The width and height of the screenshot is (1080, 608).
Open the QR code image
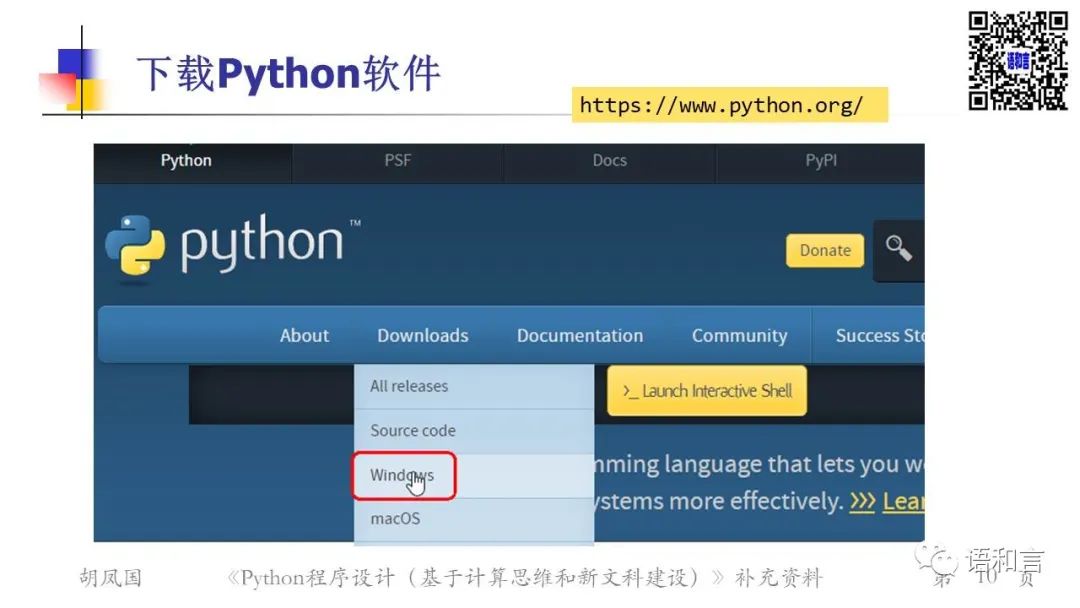pyautogui.click(x=1017, y=60)
